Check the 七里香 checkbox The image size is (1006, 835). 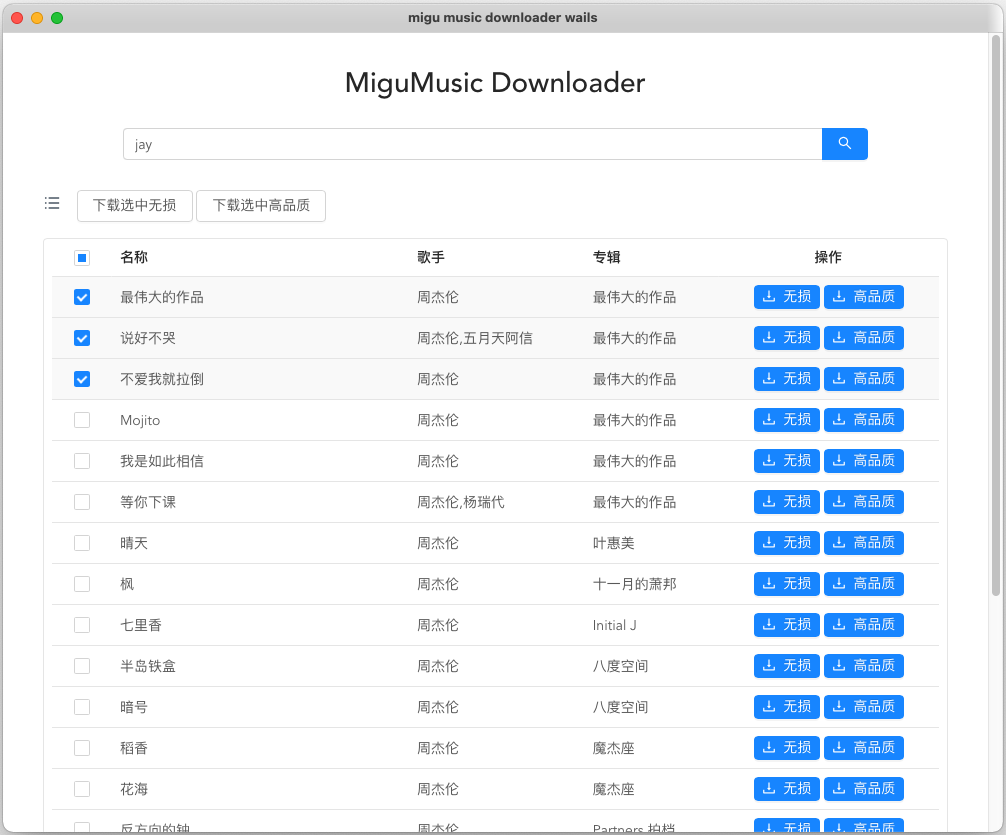click(82, 625)
